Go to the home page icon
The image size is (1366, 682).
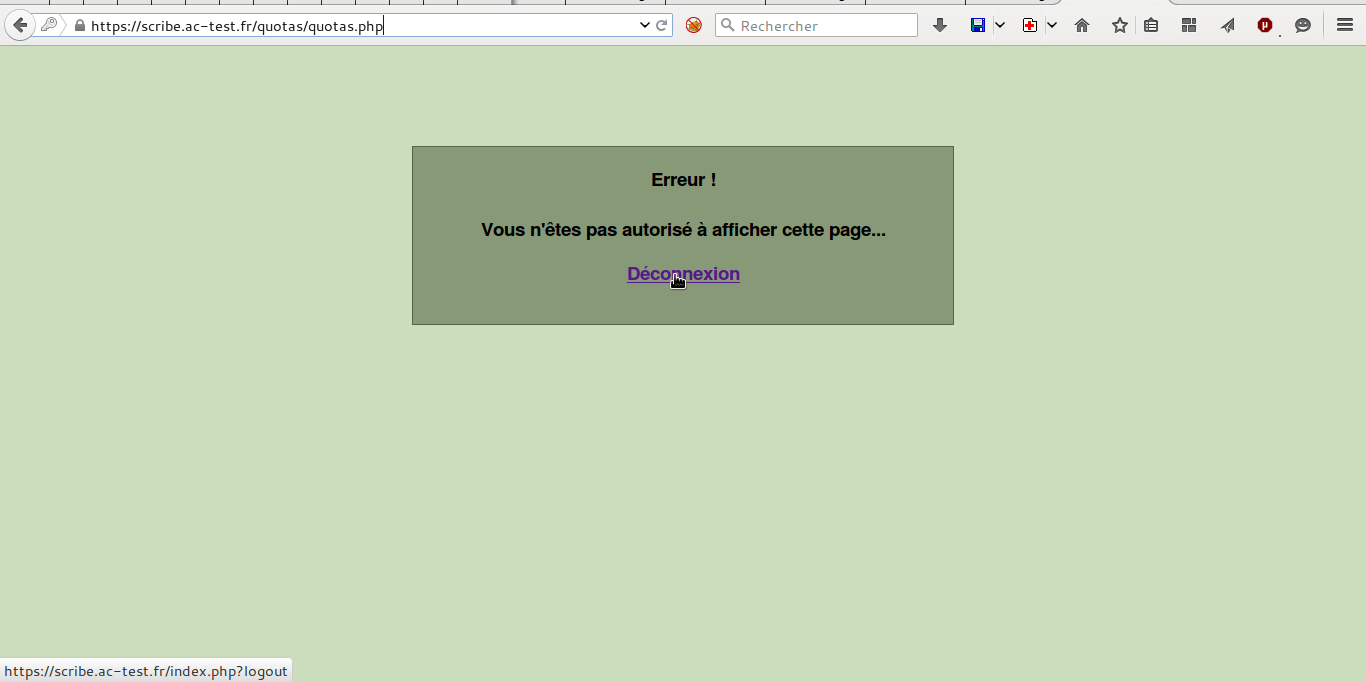[1081, 25]
